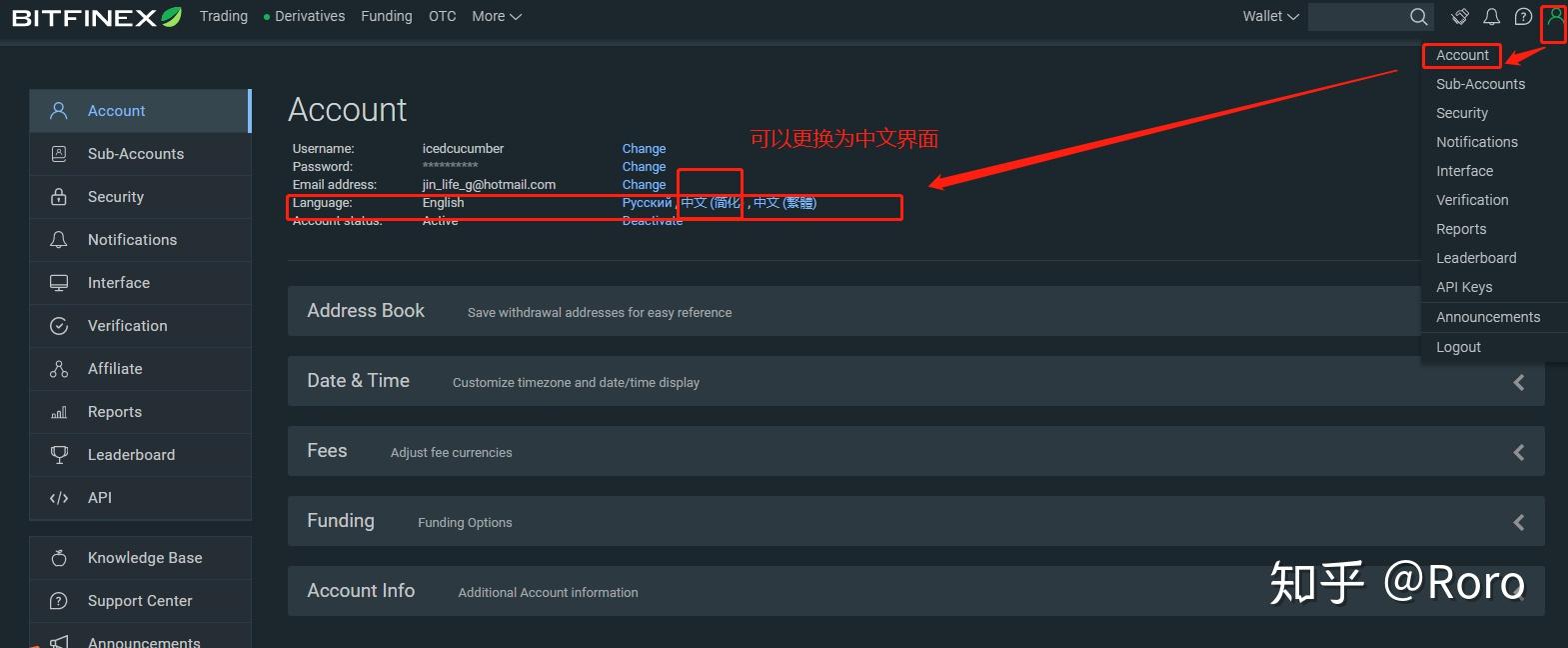This screenshot has height=648, width=1568.
Task: Select Verification in user dropdown menu
Action: click(1472, 200)
